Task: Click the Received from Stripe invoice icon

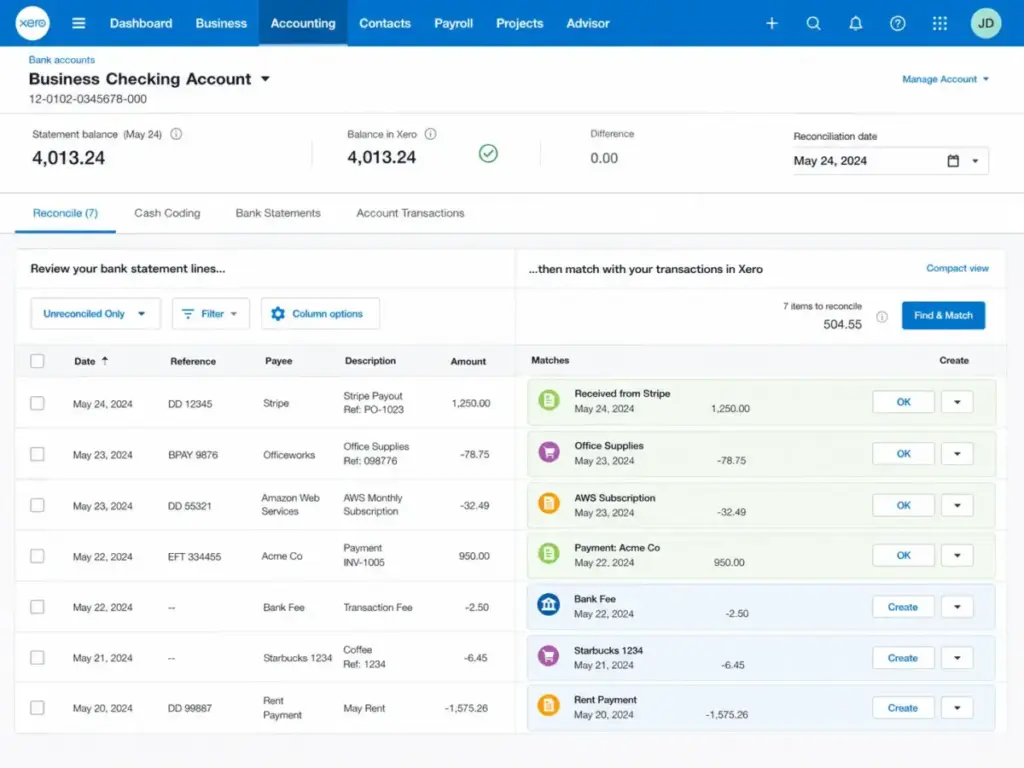Action: coord(549,400)
